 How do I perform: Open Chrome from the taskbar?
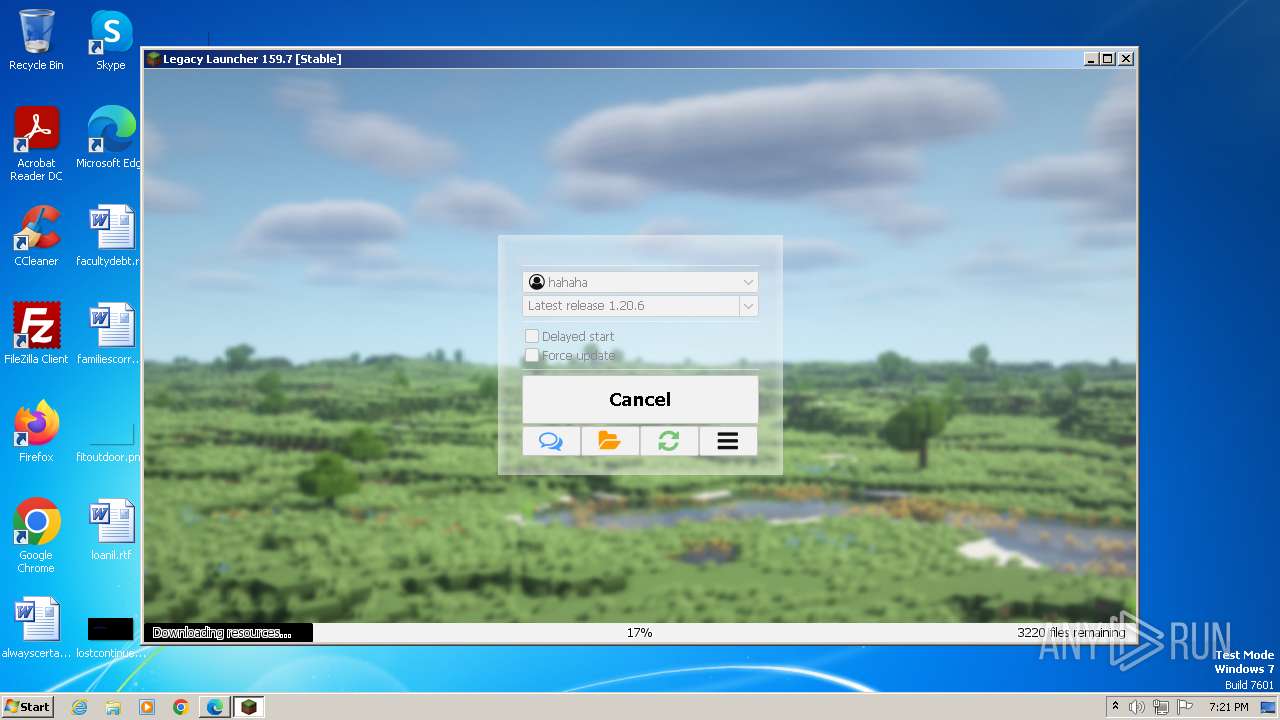coord(181,707)
